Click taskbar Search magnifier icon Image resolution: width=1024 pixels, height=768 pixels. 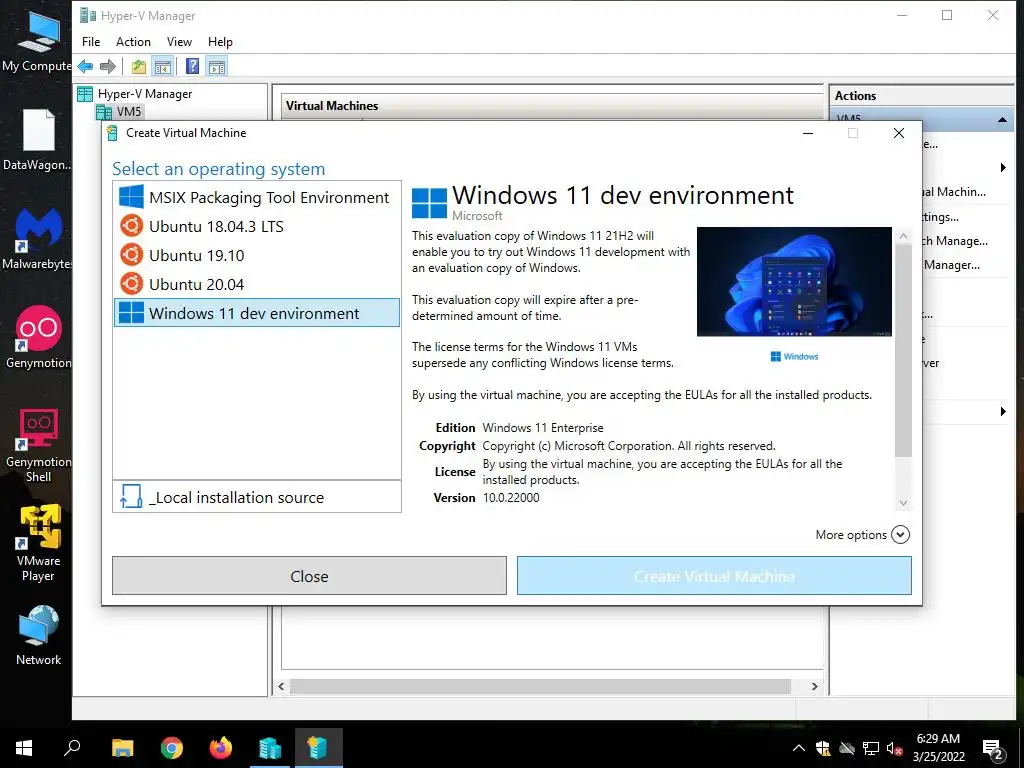click(x=72, y=748)
